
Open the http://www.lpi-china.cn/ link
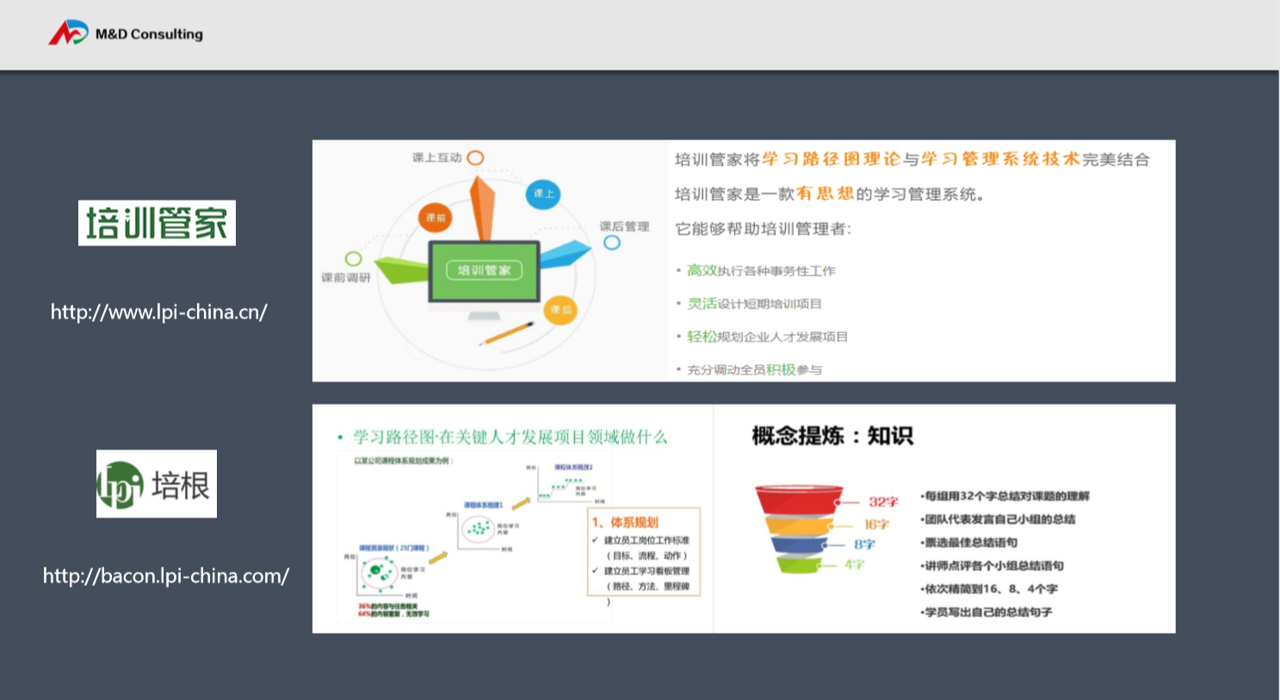(159, 312)
